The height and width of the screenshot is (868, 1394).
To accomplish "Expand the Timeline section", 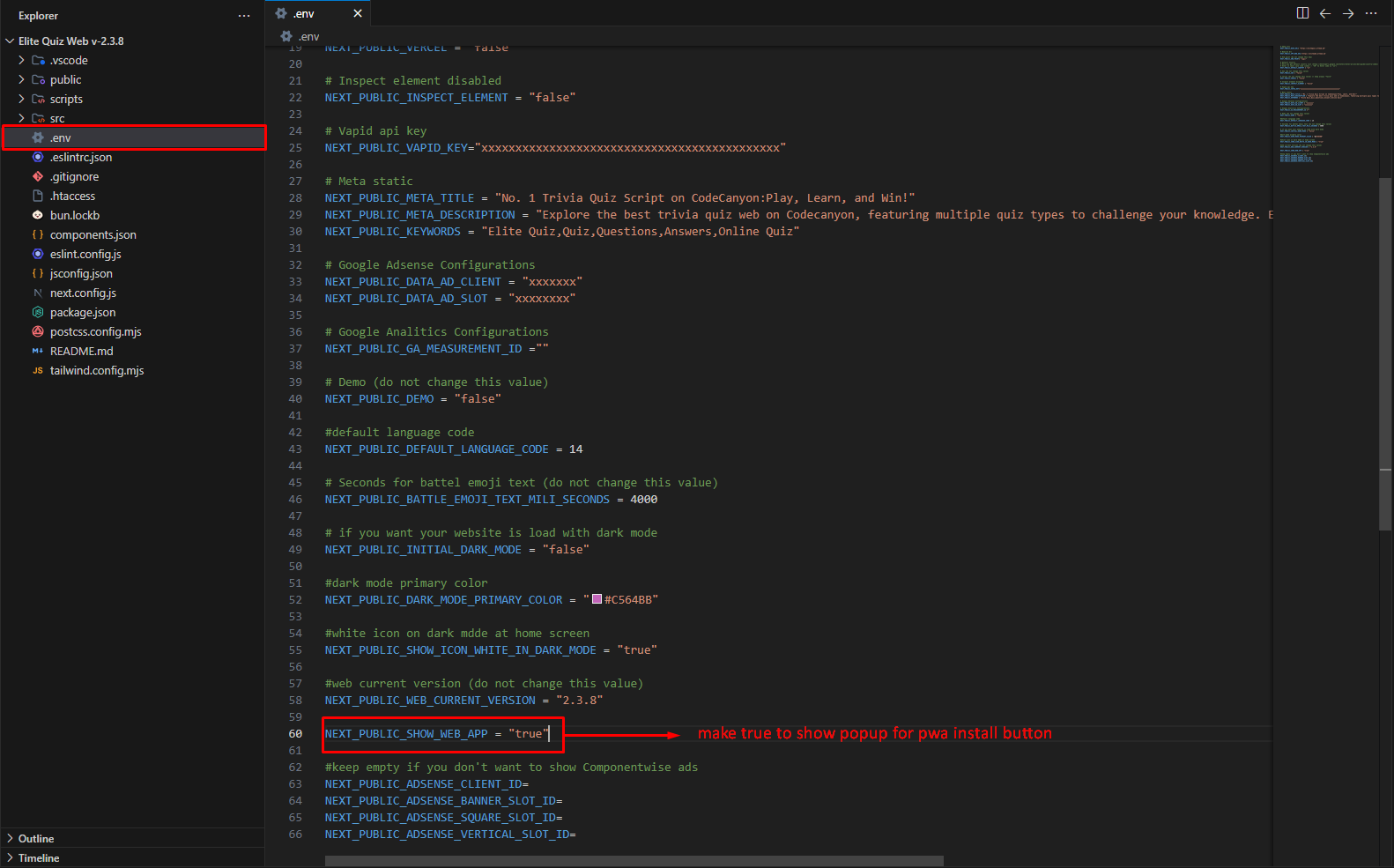I will 39,857.
